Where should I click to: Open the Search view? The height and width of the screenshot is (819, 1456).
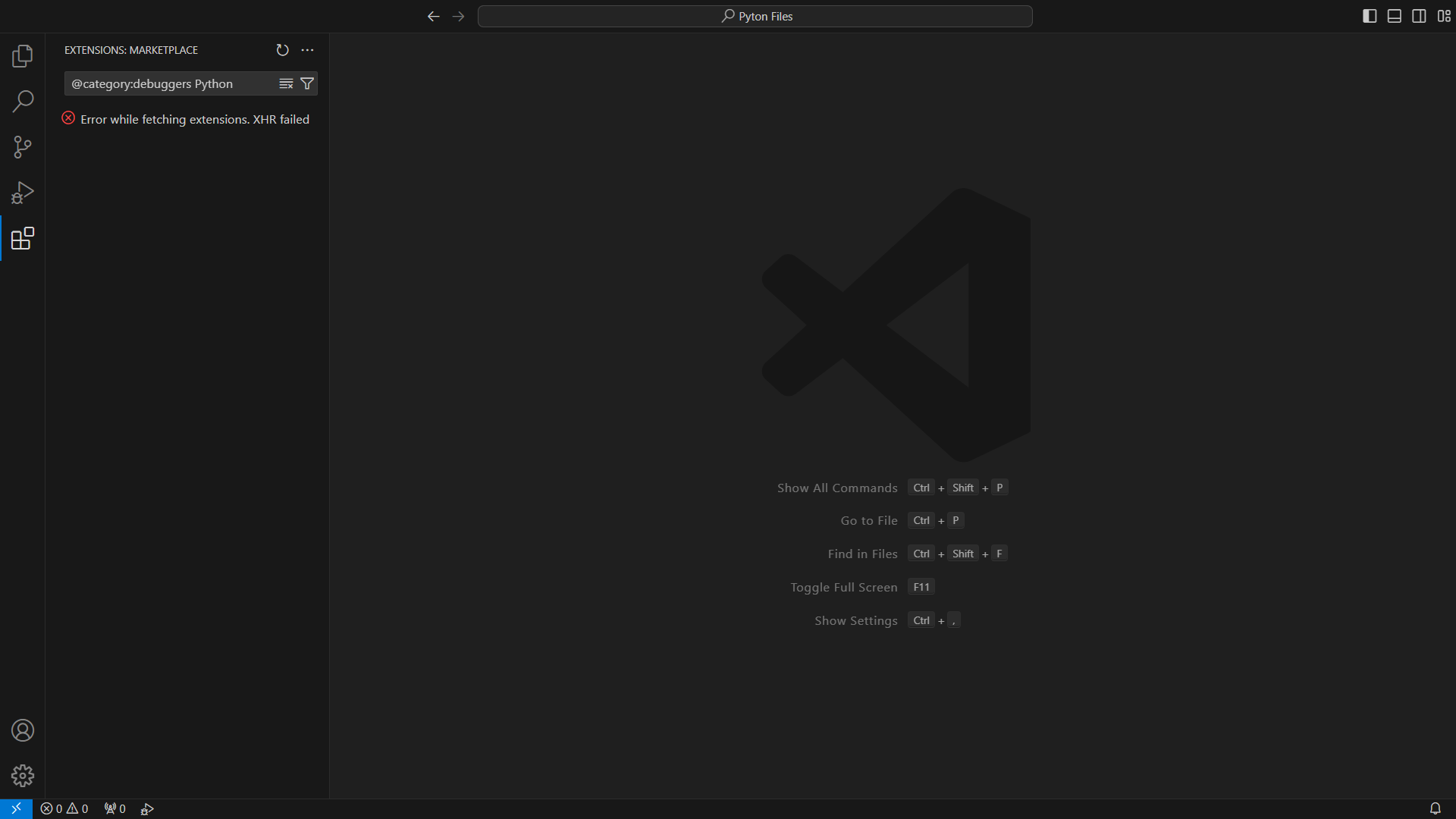pos(23,102)
